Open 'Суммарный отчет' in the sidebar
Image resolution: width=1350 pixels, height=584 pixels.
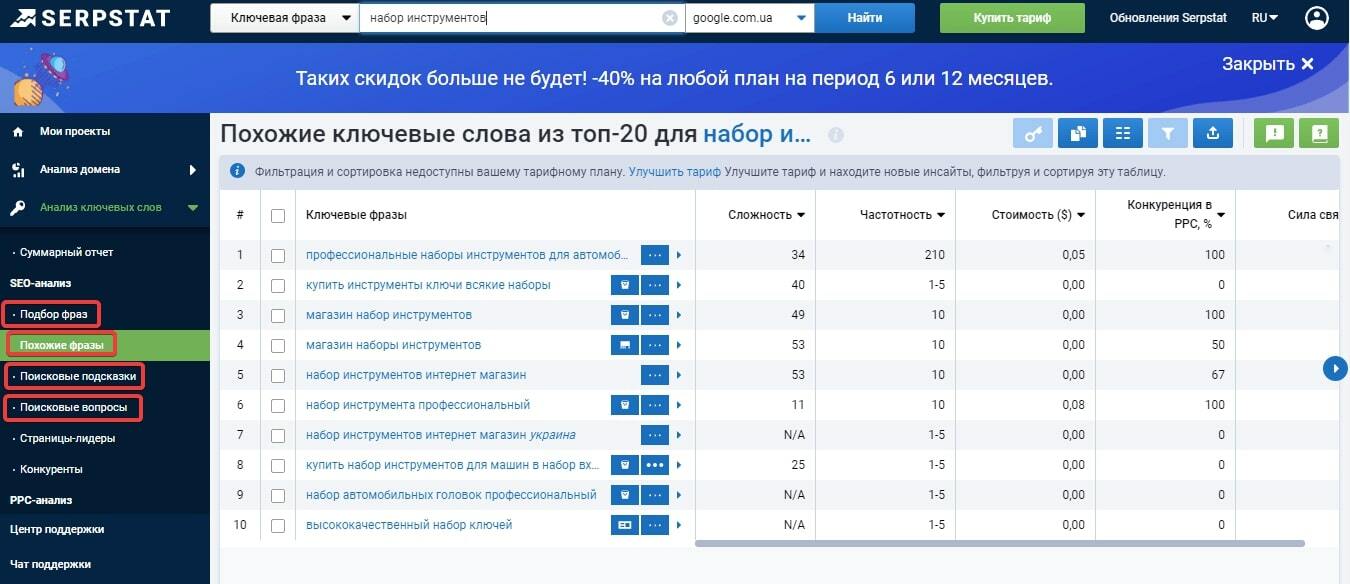click(x=66, y=253)
